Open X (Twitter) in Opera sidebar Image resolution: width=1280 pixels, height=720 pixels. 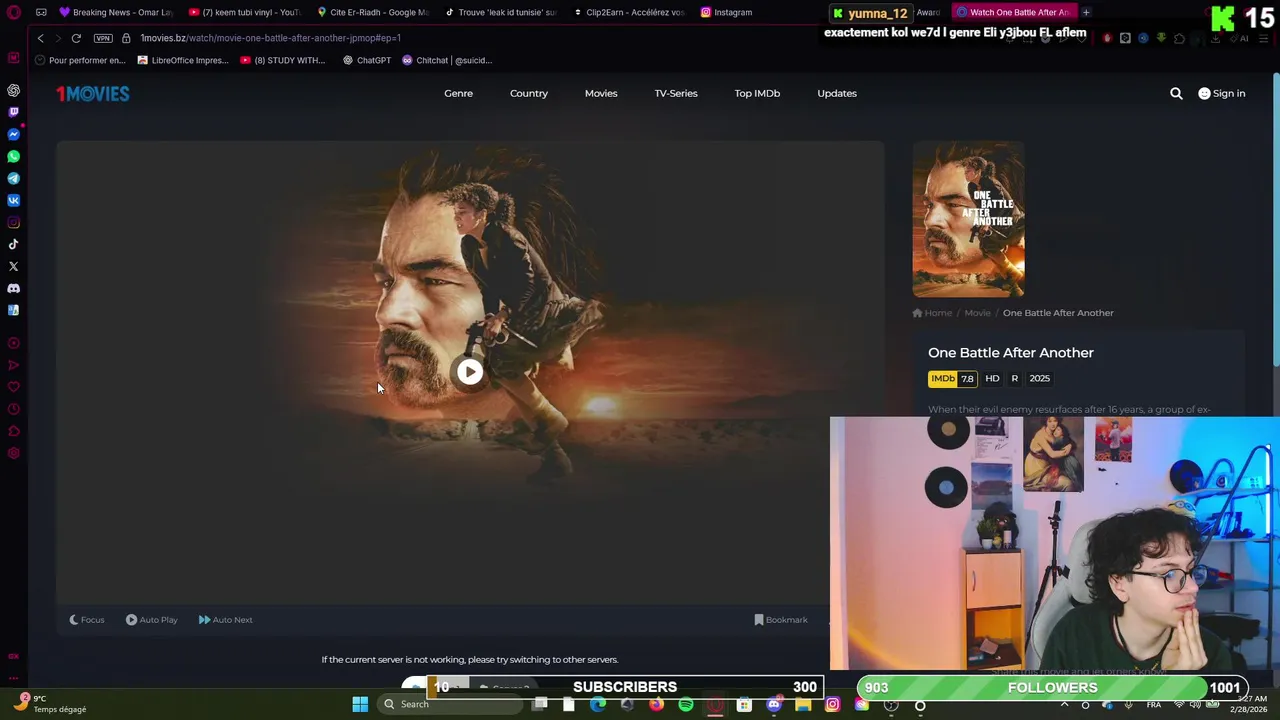(13, 266)
